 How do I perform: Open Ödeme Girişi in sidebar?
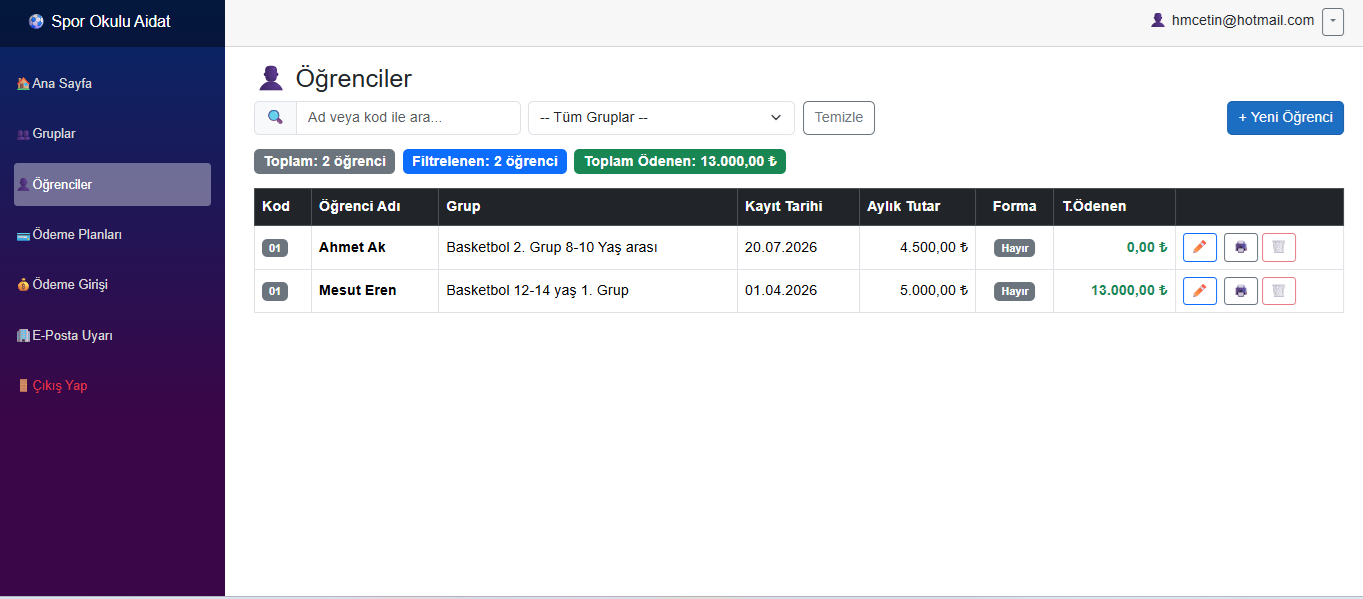(x=112, y=285)
